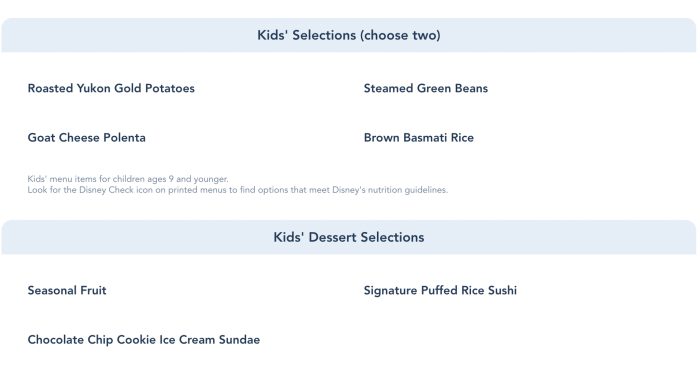Click the word "Potatoes" in sides list
700x381 pixels.
click(x=170, y=88)
